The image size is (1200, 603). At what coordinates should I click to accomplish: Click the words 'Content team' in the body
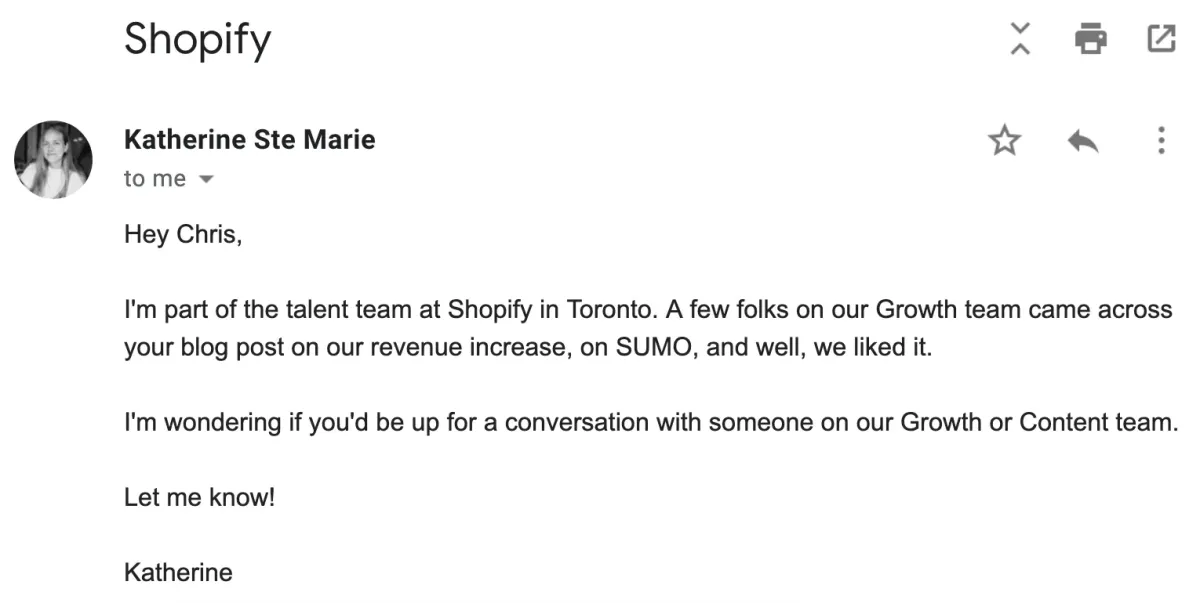coord(1096,422)
